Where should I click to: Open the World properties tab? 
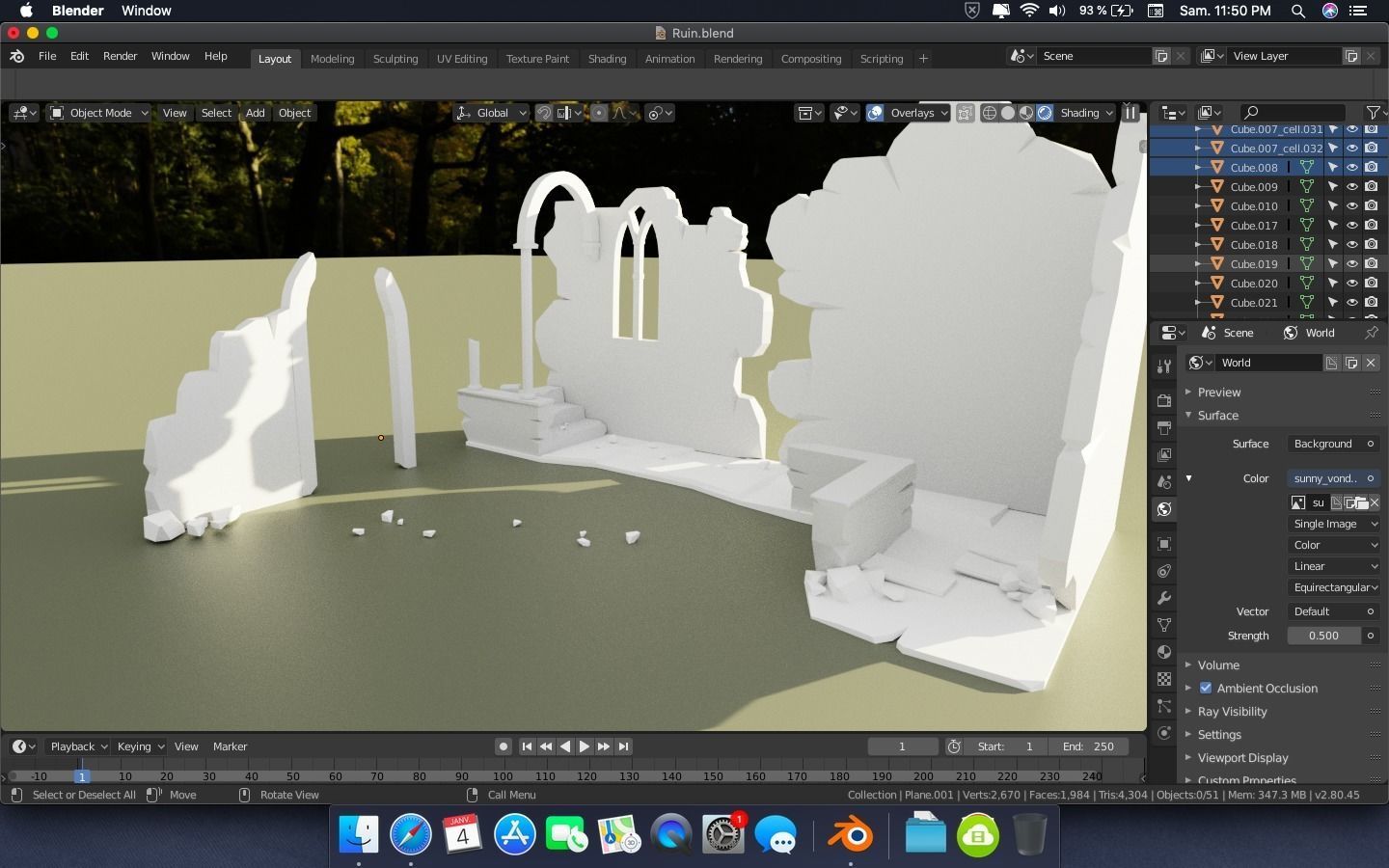[x=1164, y=509]
